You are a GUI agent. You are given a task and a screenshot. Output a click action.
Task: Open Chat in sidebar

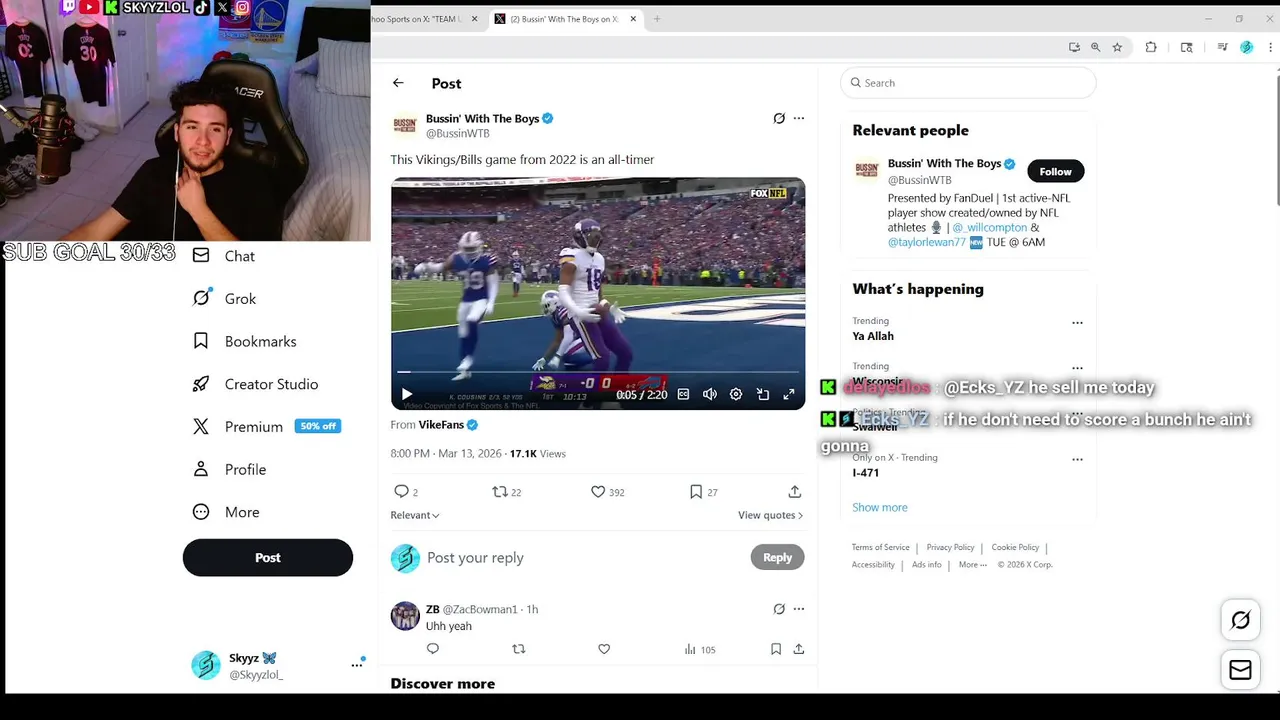[x=224, y=256]
